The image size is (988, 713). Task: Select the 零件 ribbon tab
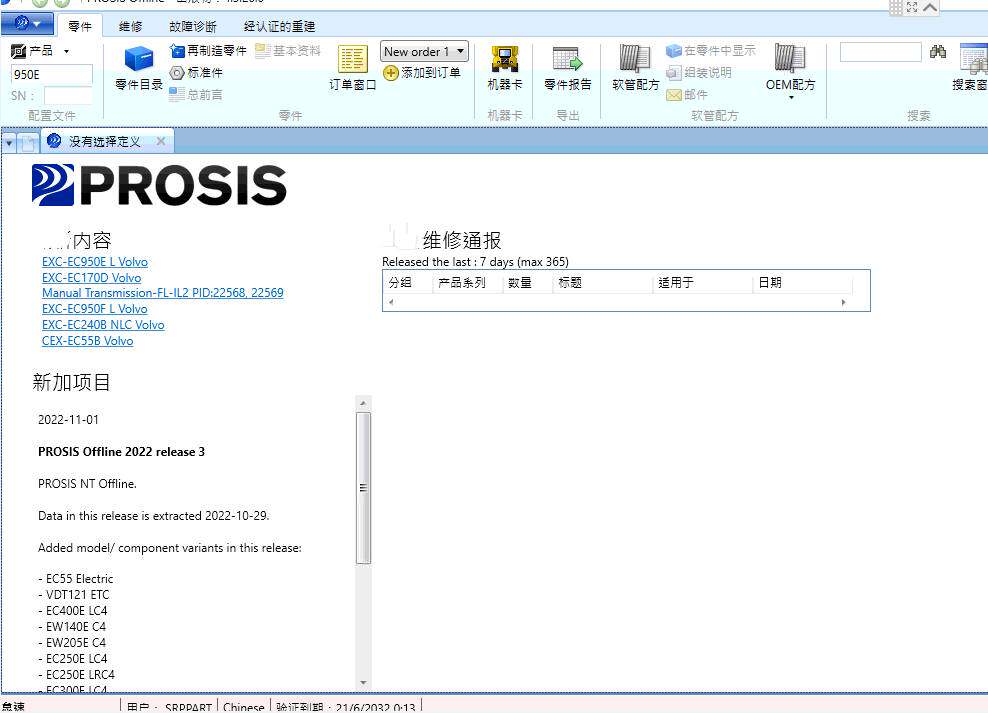[x=80, y=26]
